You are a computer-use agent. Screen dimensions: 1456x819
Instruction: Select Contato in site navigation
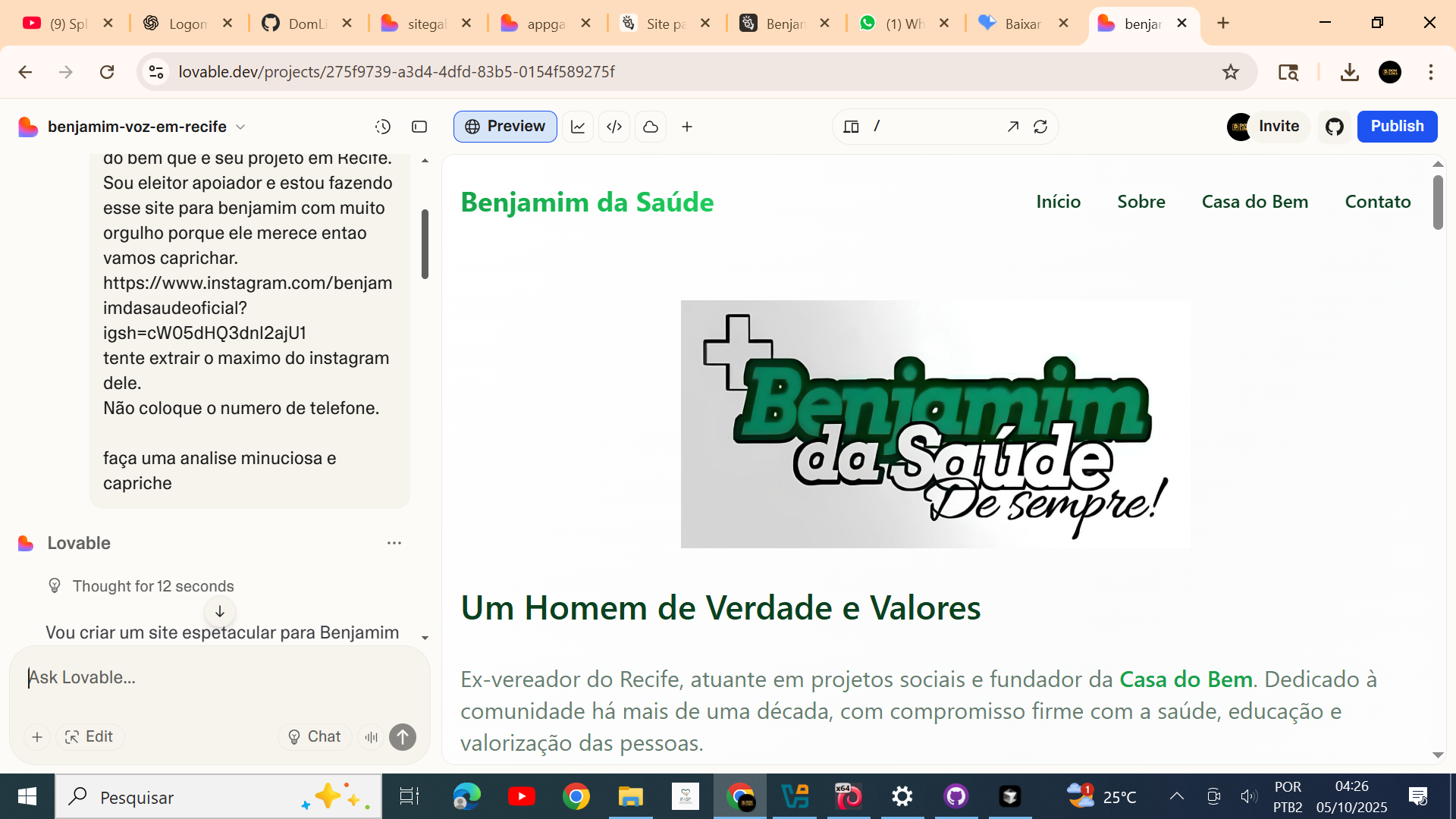click(1378, 202)
